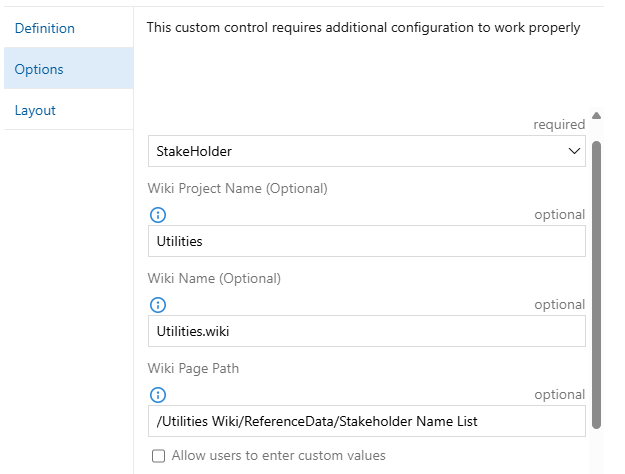Click the 'required' text above StakeHolder

(x=558, y=125)
